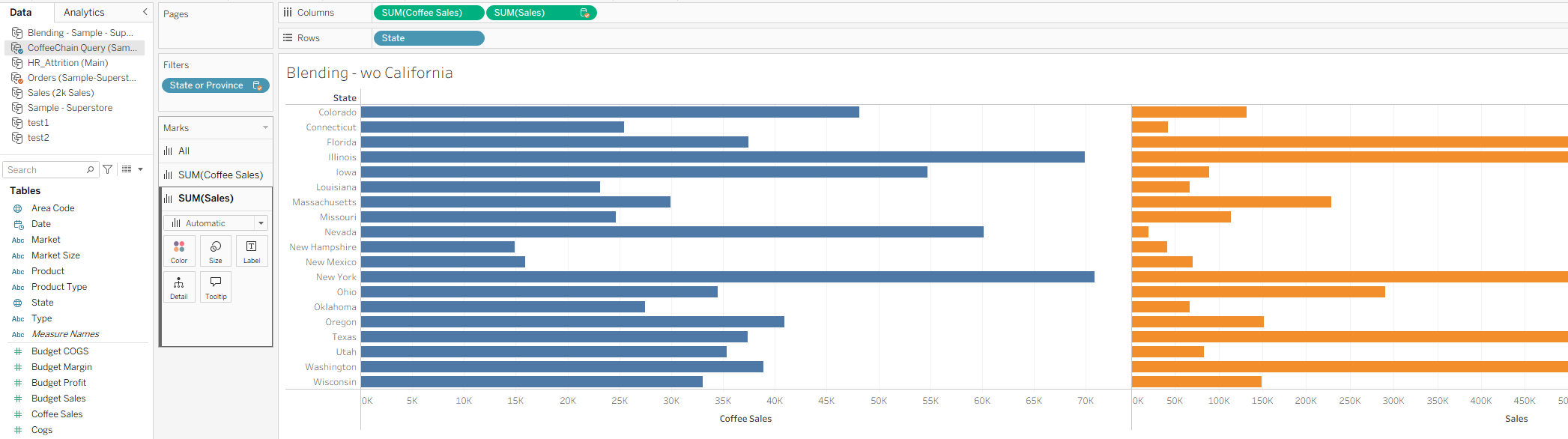Viewport: 1568px width, 439px height.
Task: Select the SUM(Sales) pill on Columns
Action: pyautogui.click(x=519, y=13)
